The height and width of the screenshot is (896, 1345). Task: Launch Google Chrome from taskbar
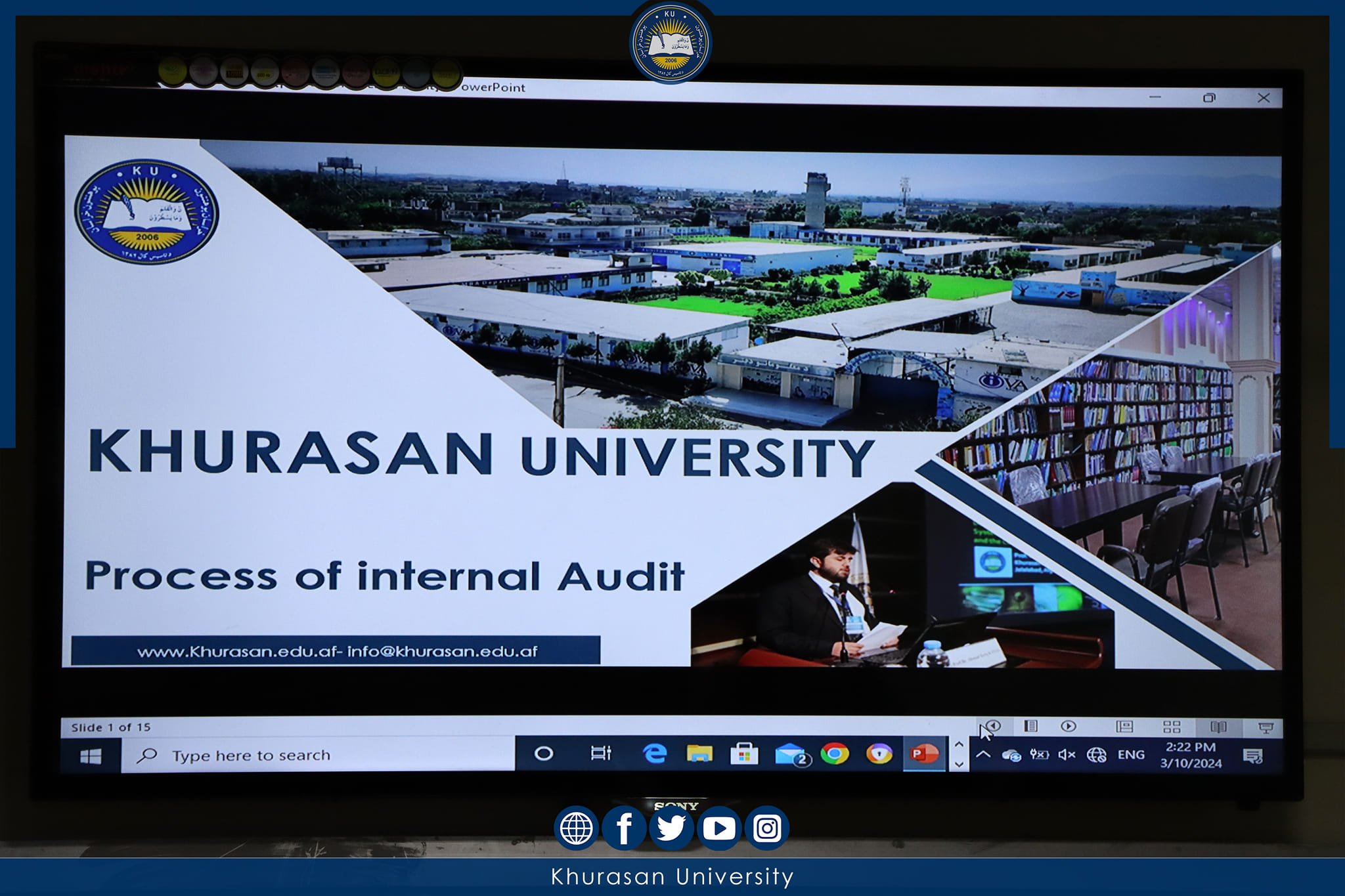click(835, 754)
